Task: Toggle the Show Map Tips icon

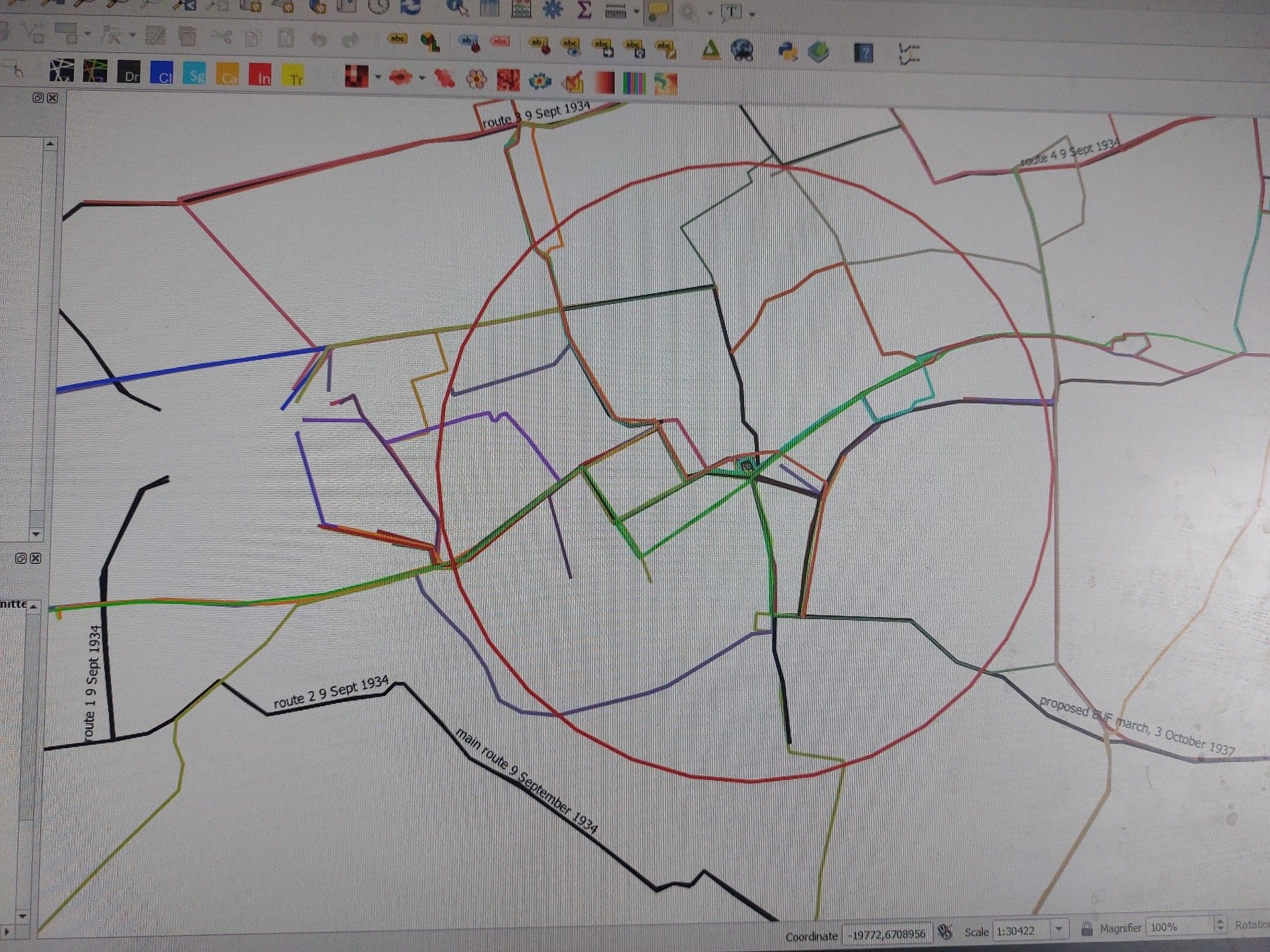Action: tap(658, 12)
